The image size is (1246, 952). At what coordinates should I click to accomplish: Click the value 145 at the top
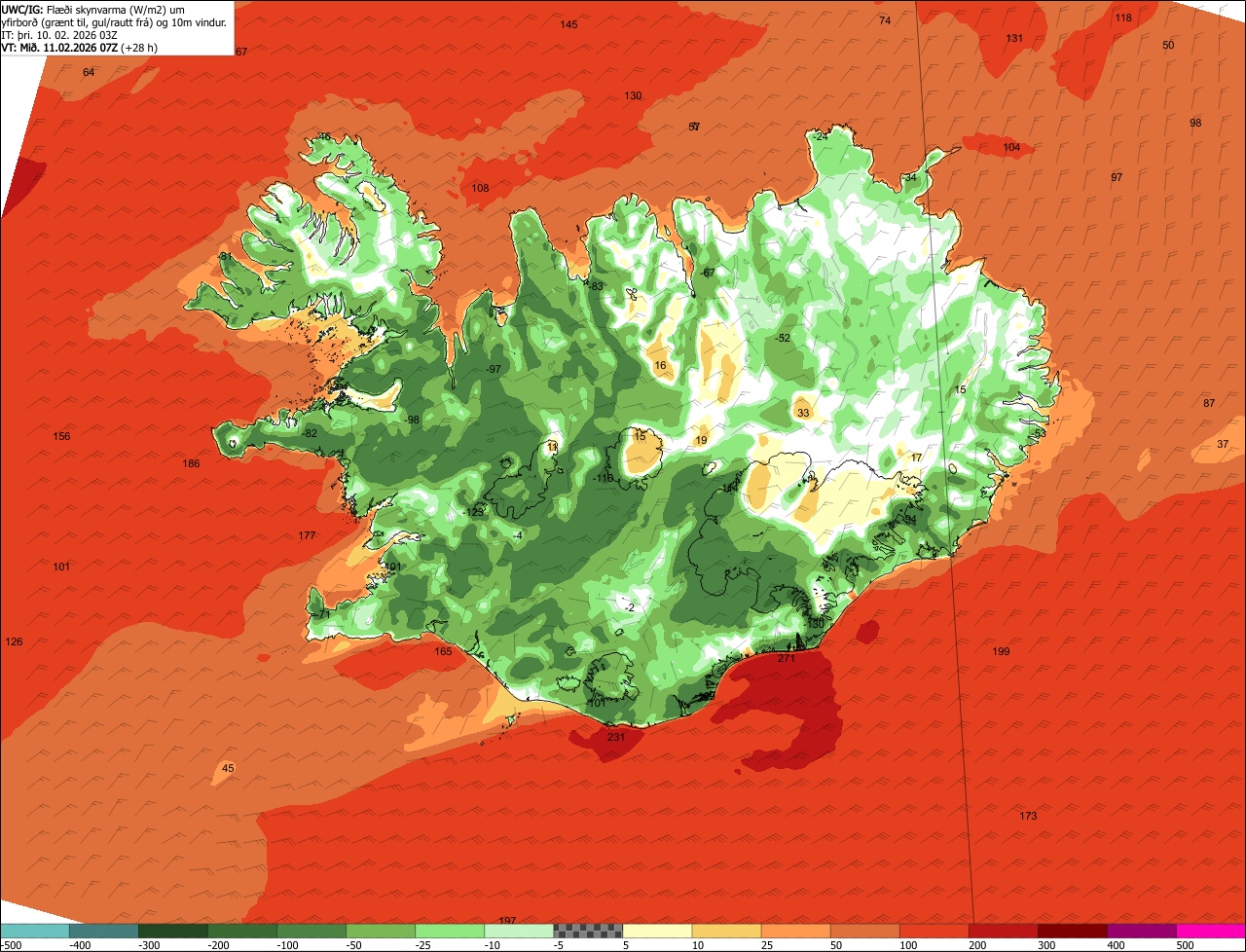(x=568, y=24)
